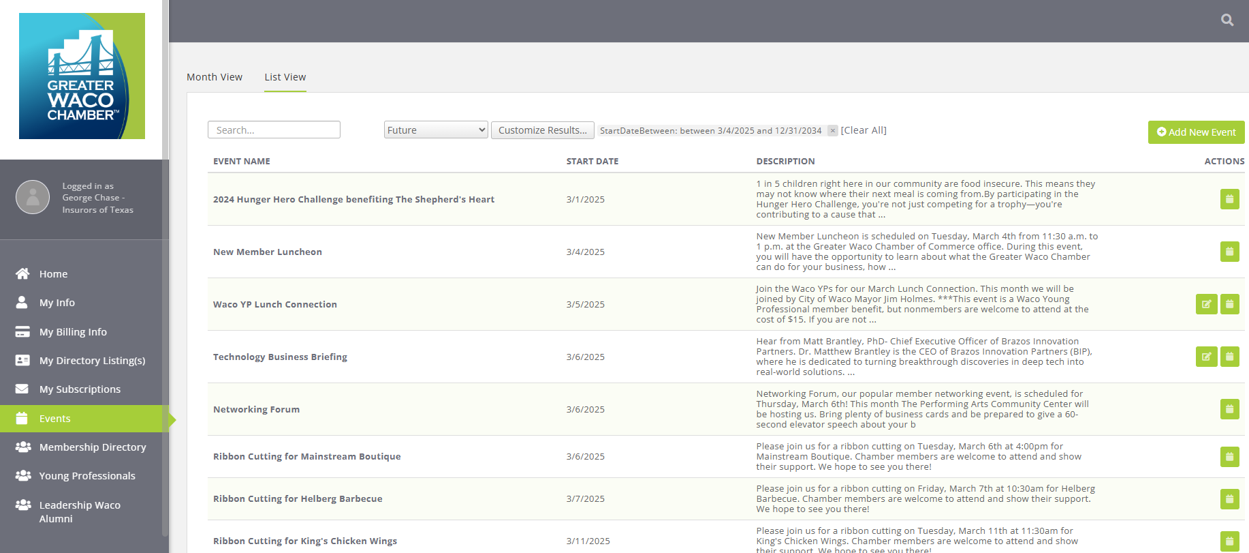Click the envelope icon beside My Subscriptions
This screenshot has width=1249, height=553.
point(22,389)
